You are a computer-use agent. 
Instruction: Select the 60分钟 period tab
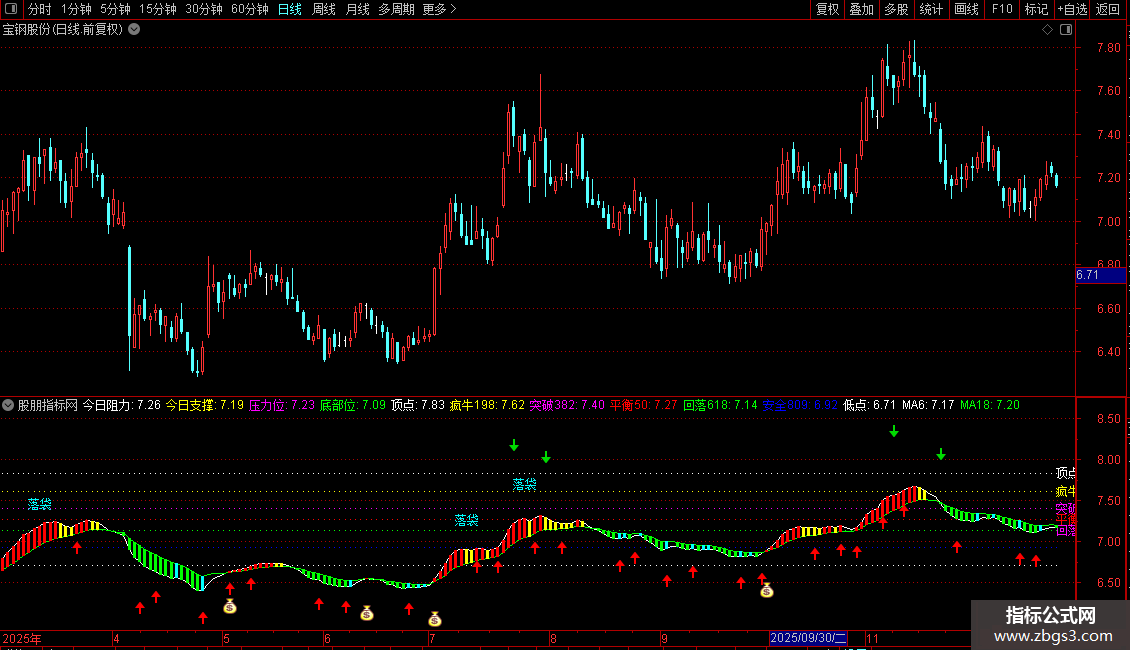coord(250,9)
